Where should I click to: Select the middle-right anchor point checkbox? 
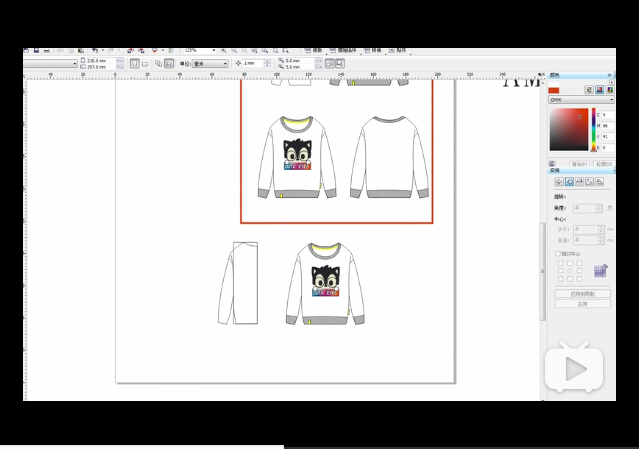[x=579, y=271]
